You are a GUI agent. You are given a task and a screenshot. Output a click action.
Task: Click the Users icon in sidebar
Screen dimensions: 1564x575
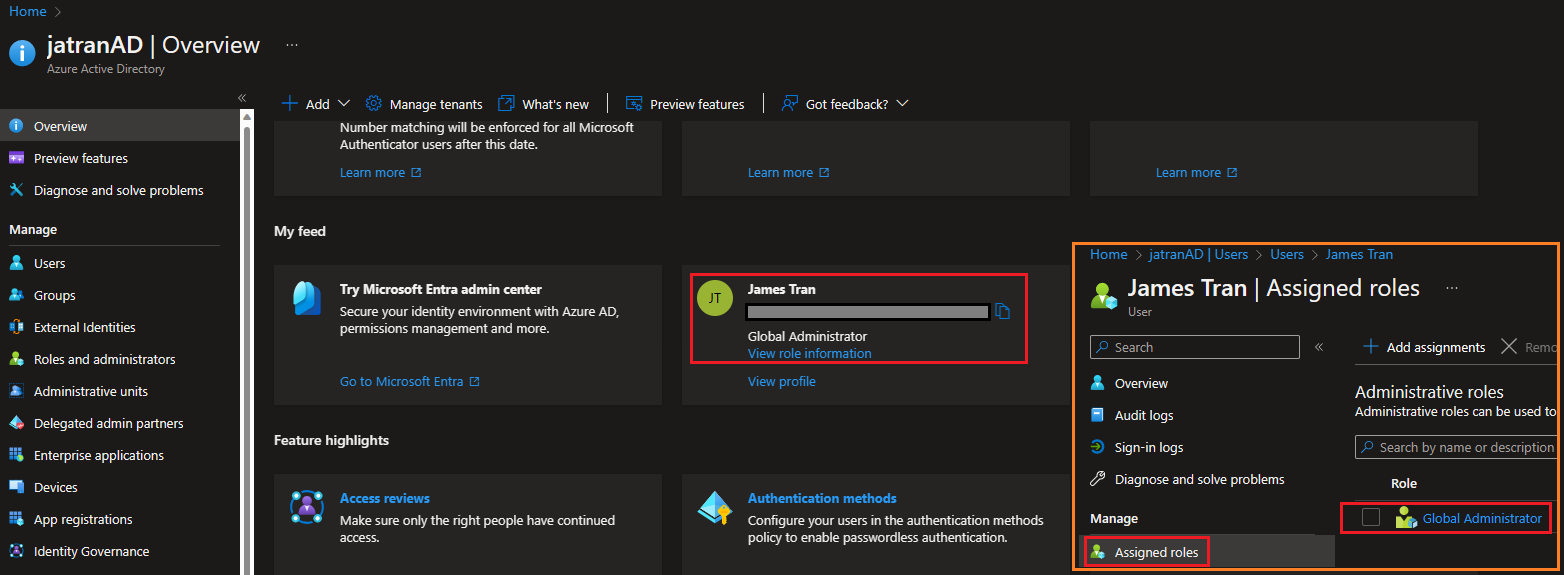tap(16, 263)
